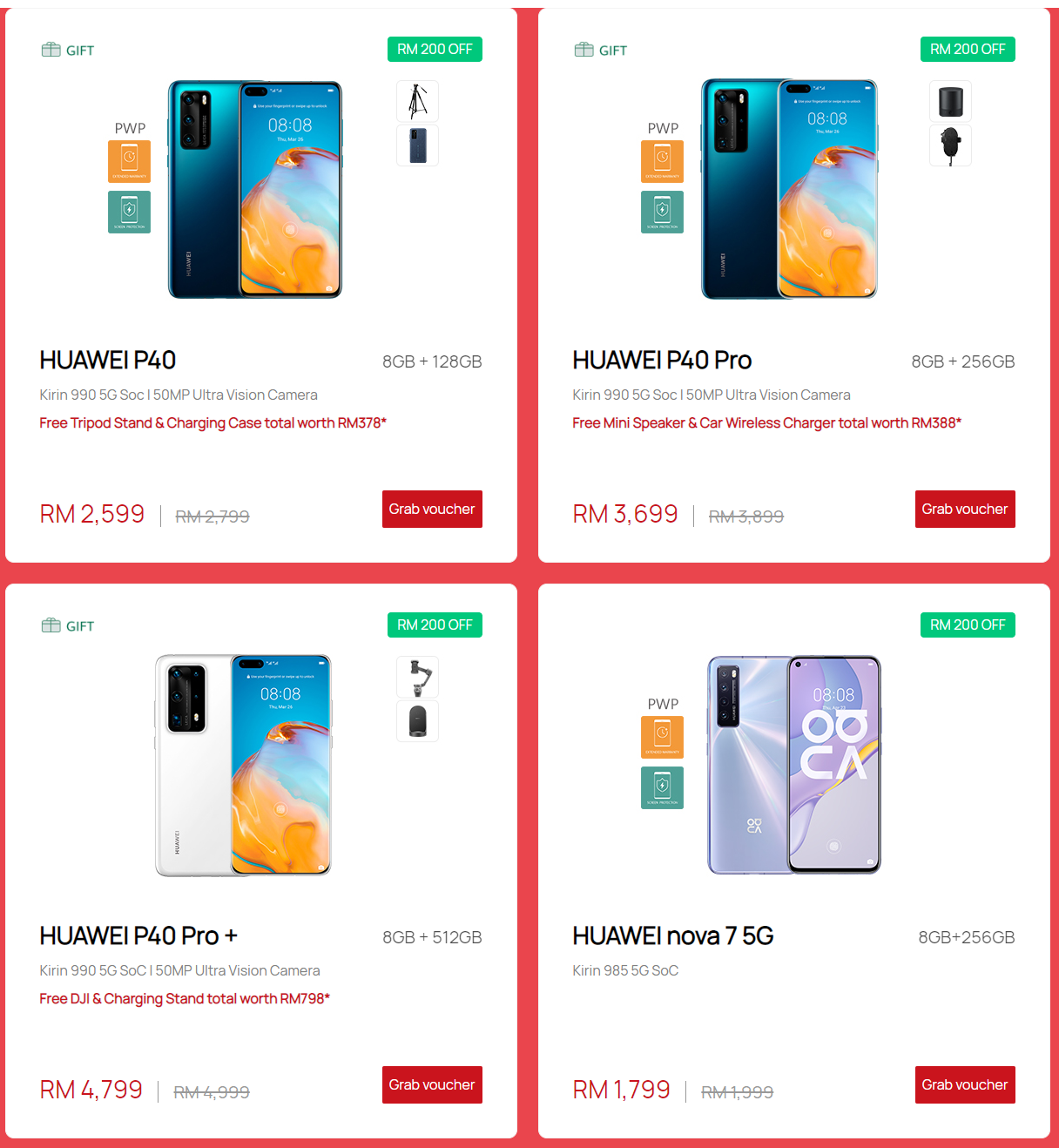Grab voucher for HUAWEI P40 Pro +
The image size is (1059, 1148).
coord(432,1084)
